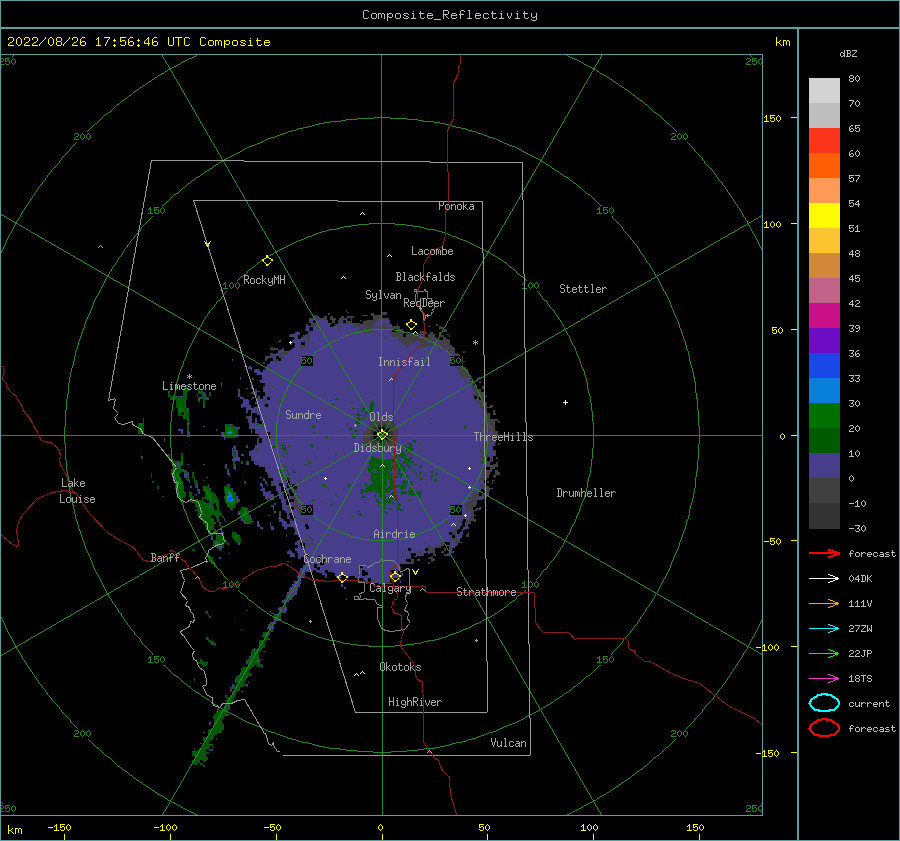Click the yellow diamond marker near RockyMH

[267, 261]
